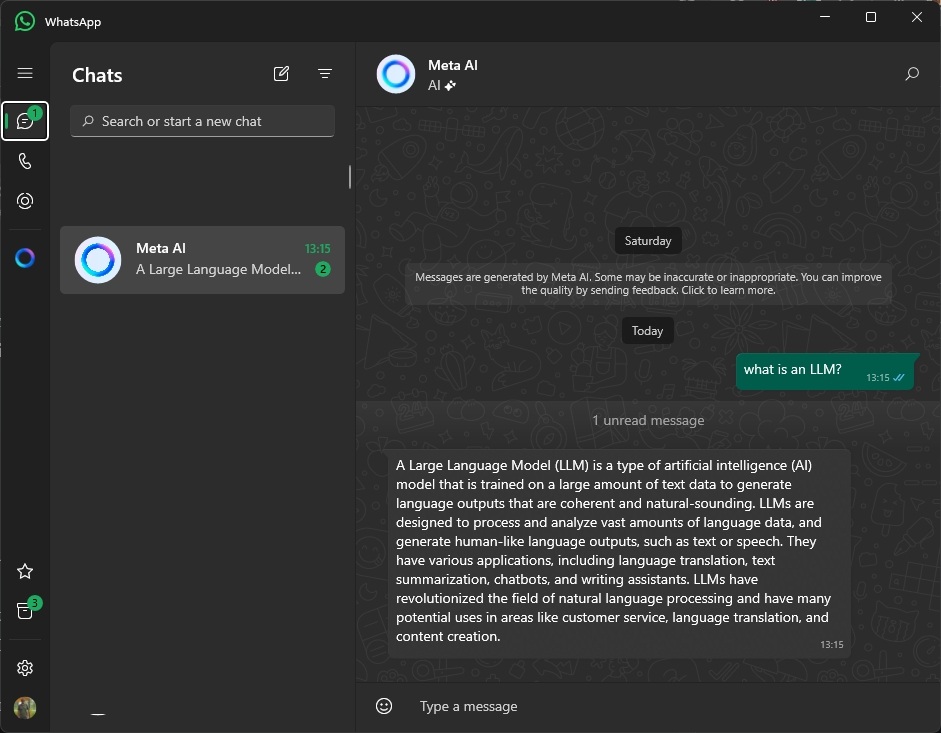The width and height of the screenshot is (941, 733).
Task: Open your profile picture in sidebar
Action: point(25,708)
